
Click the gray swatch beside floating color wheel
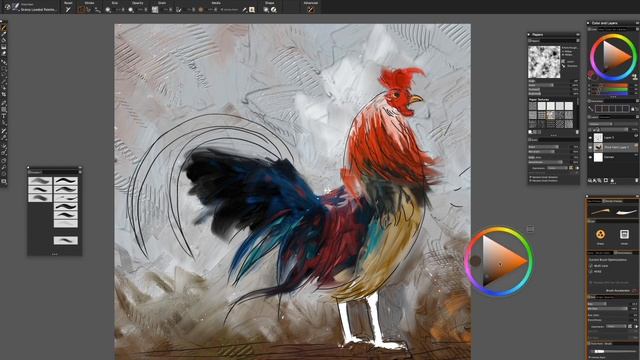[x=475, y=261]
